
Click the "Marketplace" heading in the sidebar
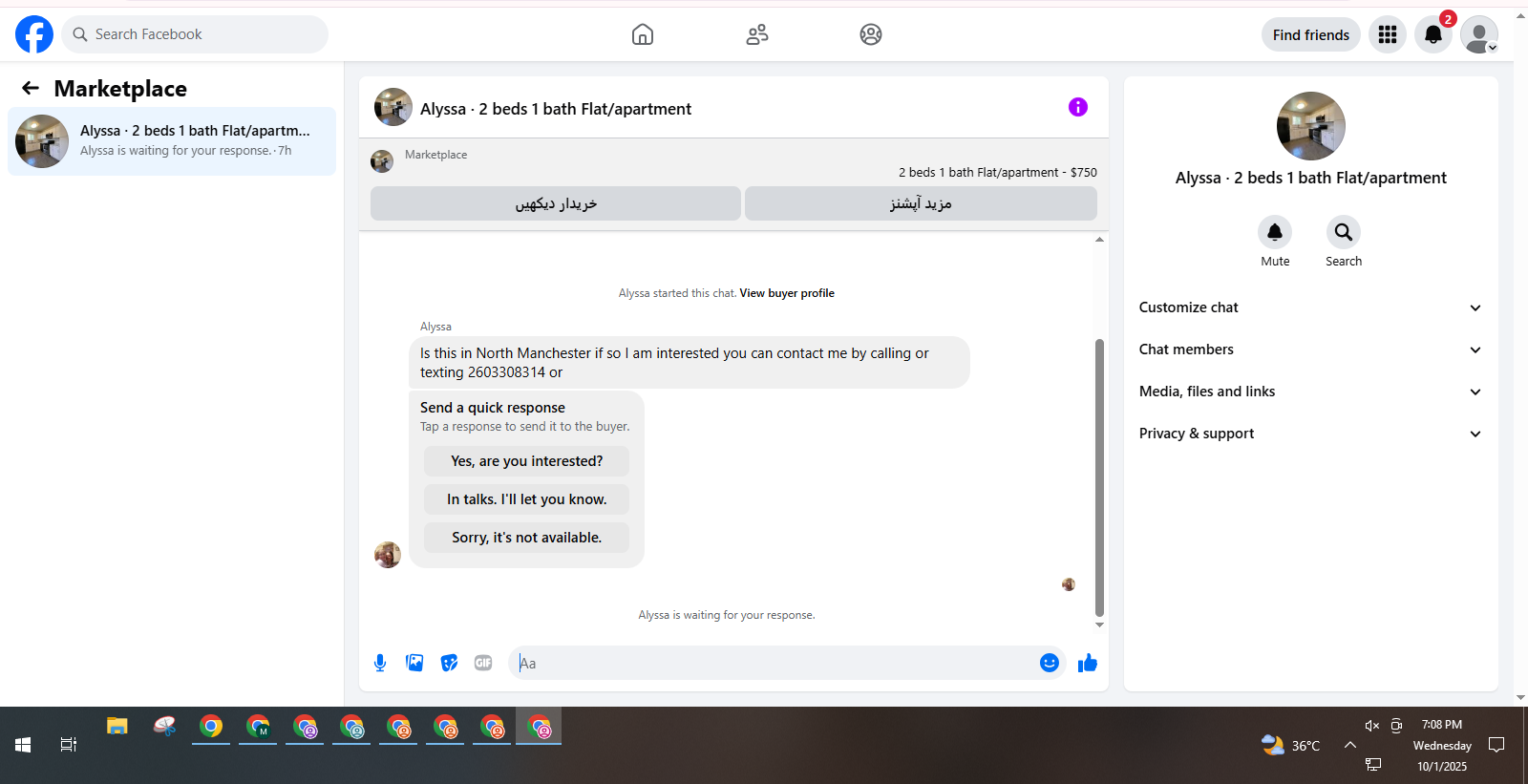tap(120, 89)
